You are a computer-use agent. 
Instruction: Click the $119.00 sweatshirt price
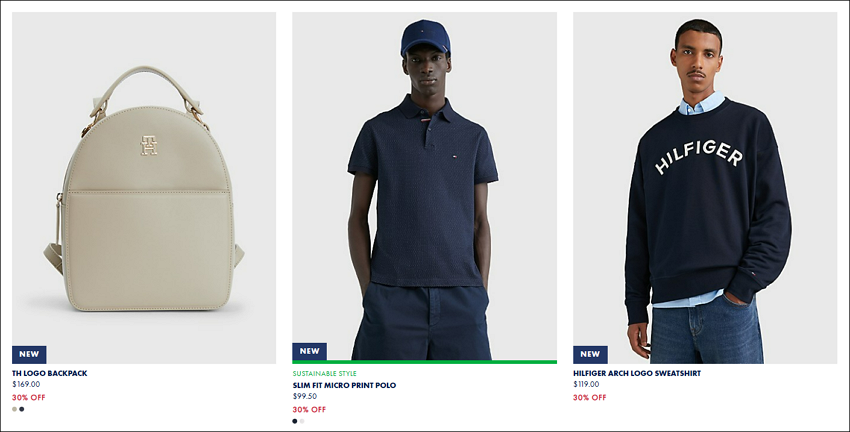(x=586, y=384)
